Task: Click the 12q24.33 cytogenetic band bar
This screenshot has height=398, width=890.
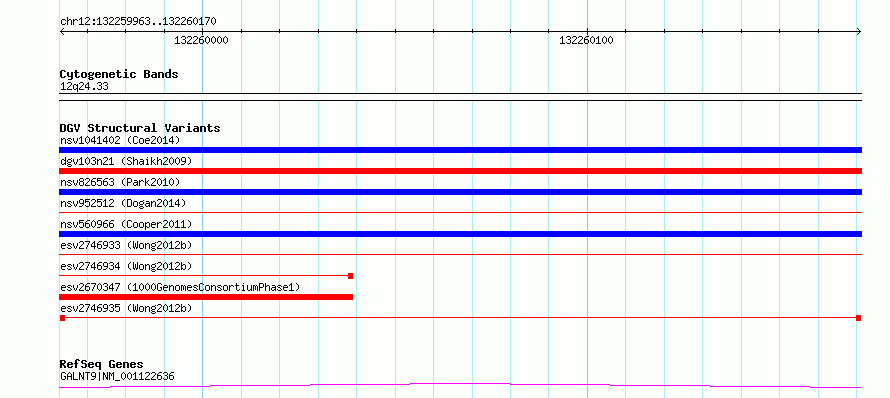Action: tap(460, 97)
